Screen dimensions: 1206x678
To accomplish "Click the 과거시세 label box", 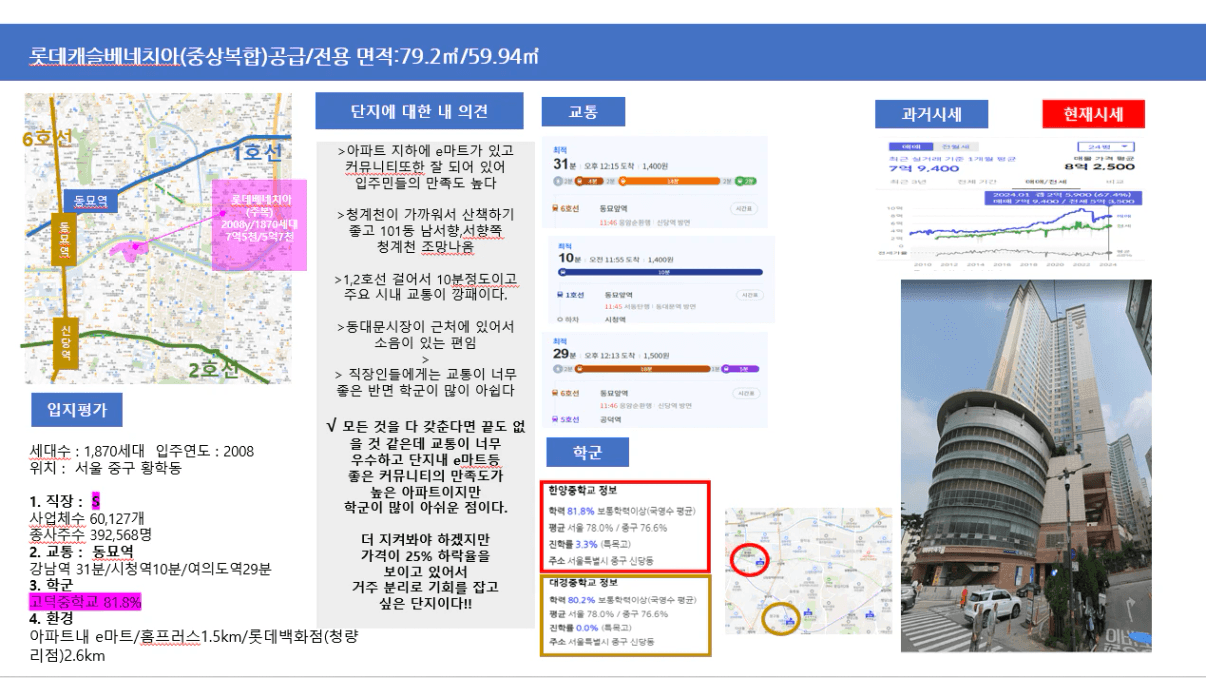I will point(932,113).
